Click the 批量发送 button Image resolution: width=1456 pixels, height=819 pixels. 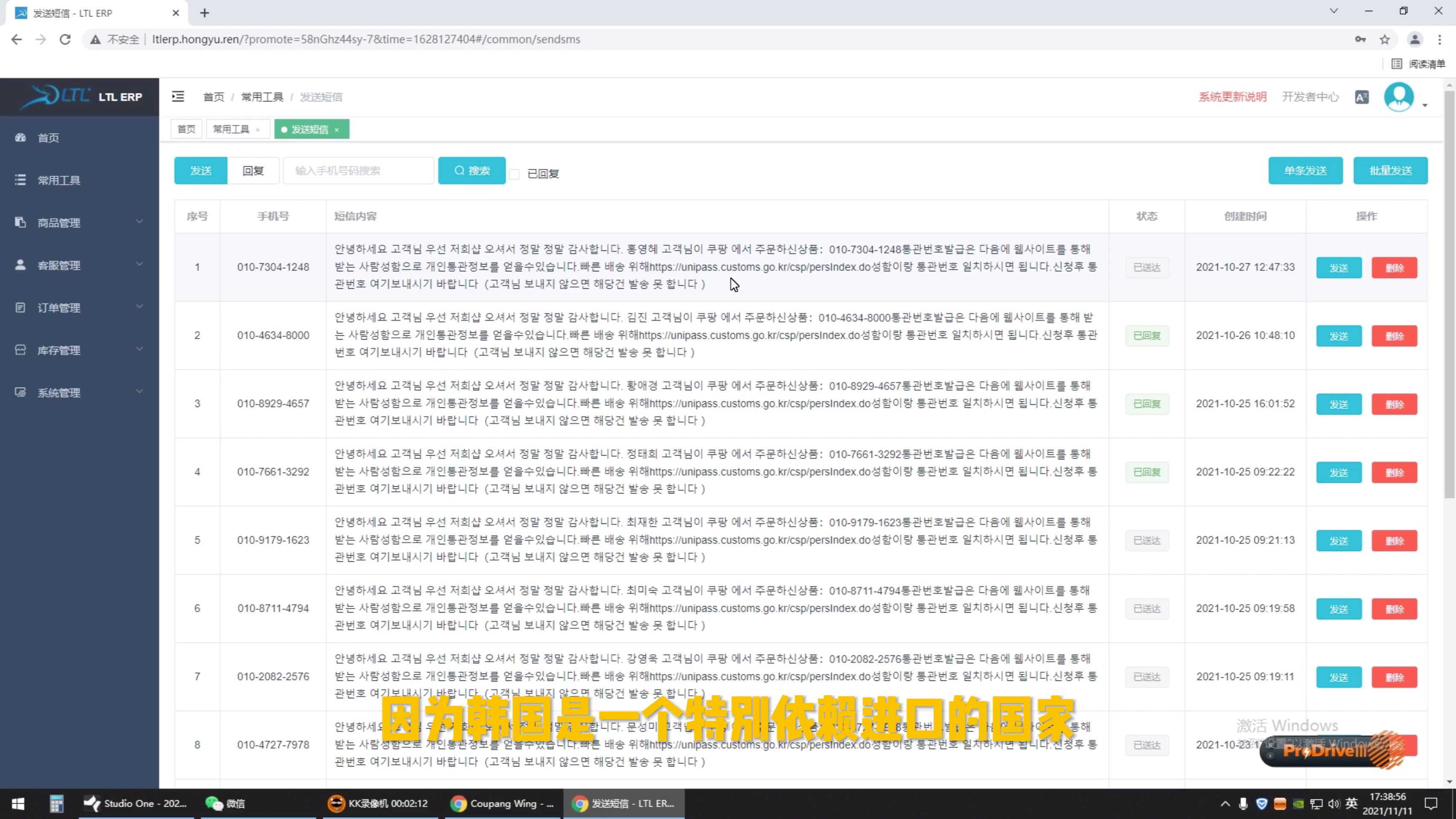(1390, 171)
